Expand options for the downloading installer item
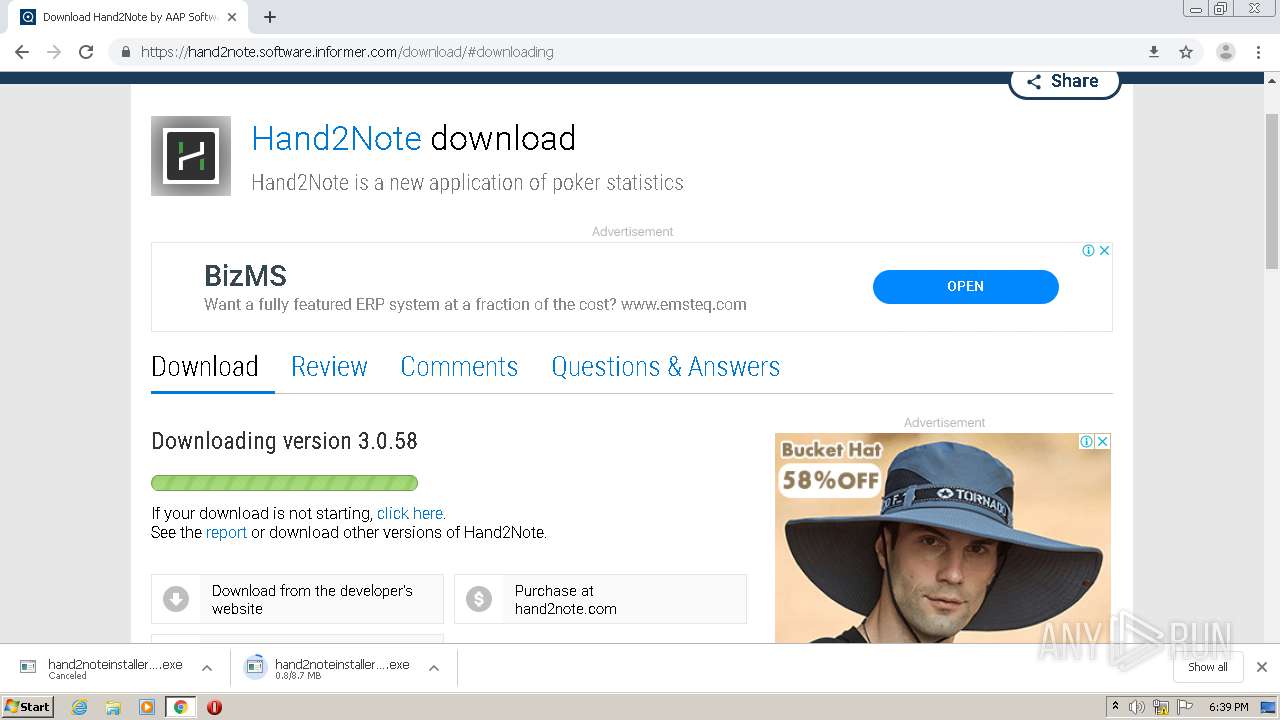The height and width of the screenshot is (720, 1280). [x=434, y=668]
